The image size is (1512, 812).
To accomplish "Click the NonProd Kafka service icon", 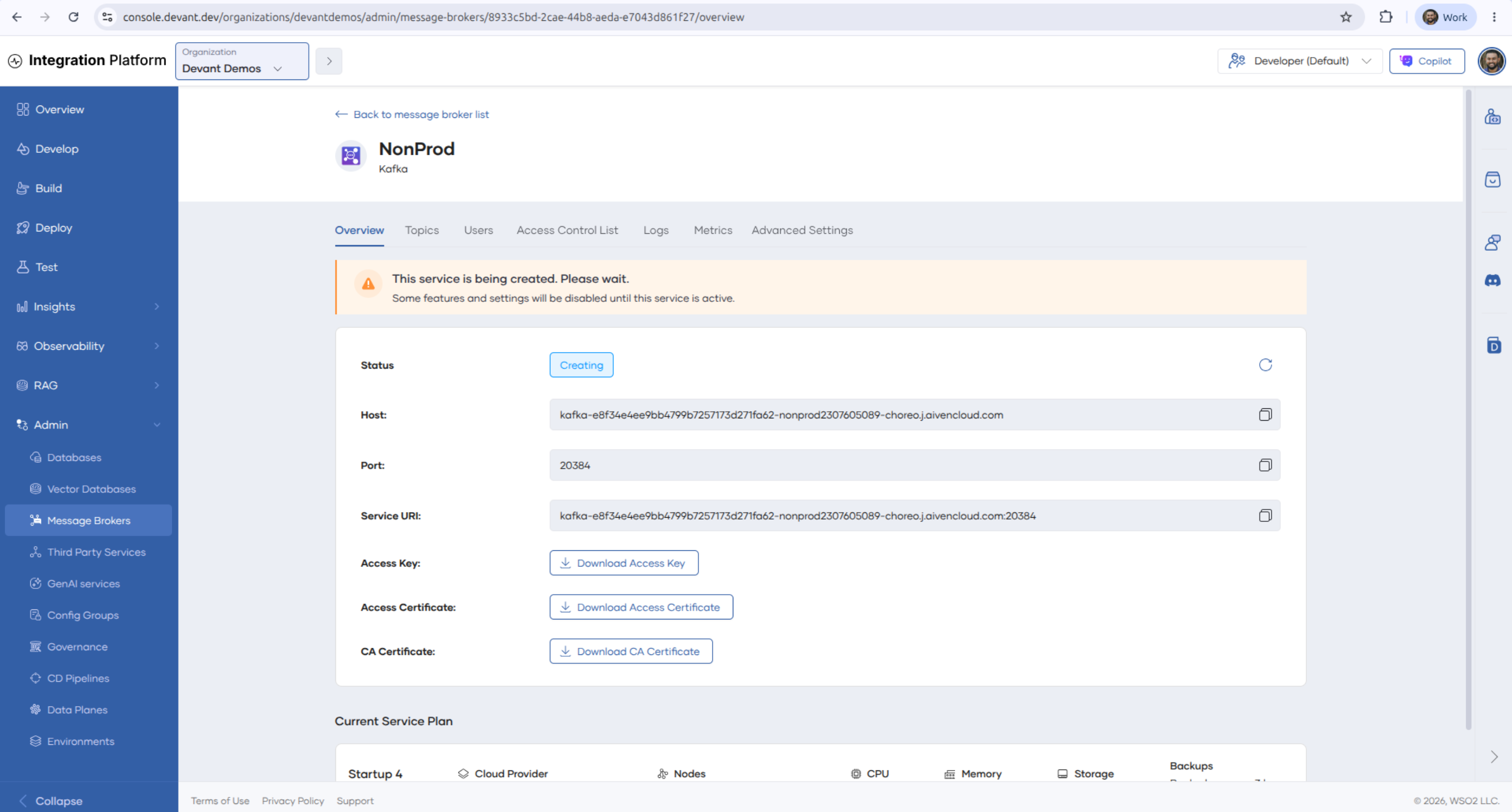I will pos(351,156).
